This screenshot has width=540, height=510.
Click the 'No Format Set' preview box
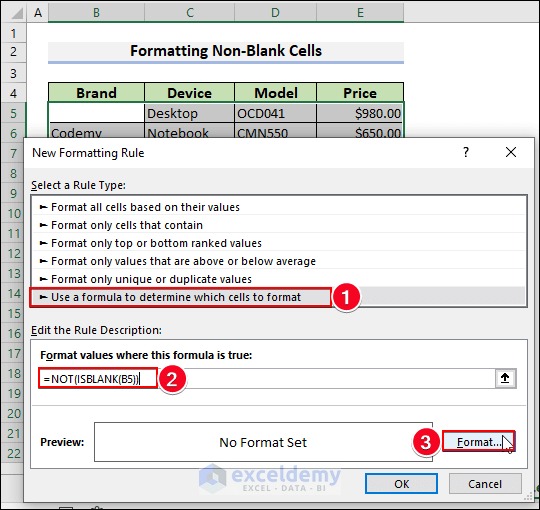263,442
